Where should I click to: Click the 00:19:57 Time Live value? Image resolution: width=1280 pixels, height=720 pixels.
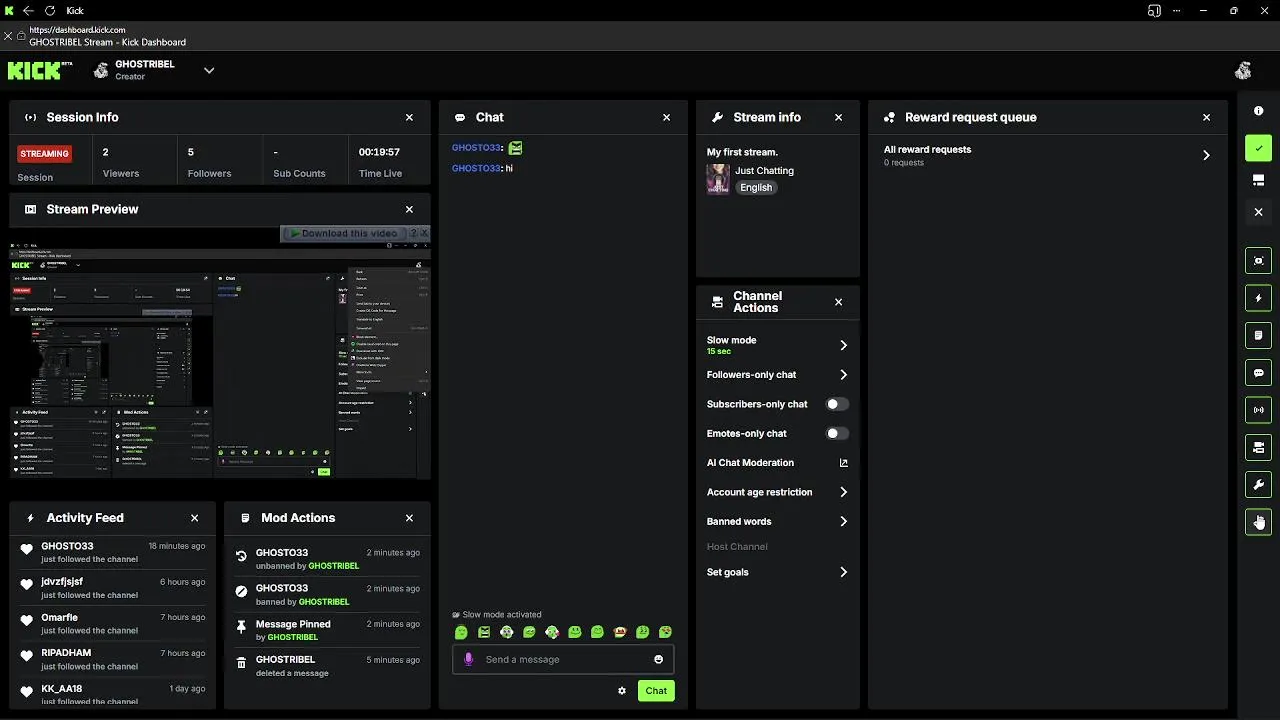click(x=380, y=152)
